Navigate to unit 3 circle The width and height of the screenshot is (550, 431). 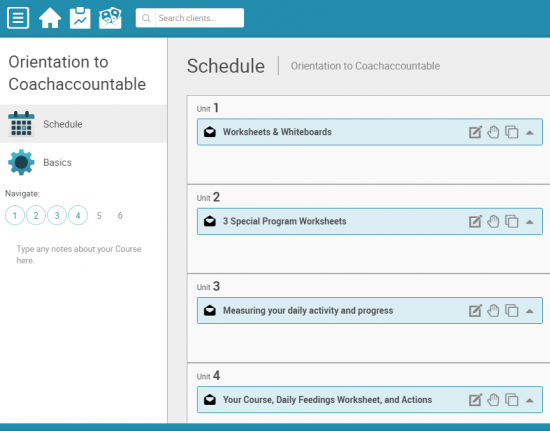pyautogui.click(x=57, y=215)
